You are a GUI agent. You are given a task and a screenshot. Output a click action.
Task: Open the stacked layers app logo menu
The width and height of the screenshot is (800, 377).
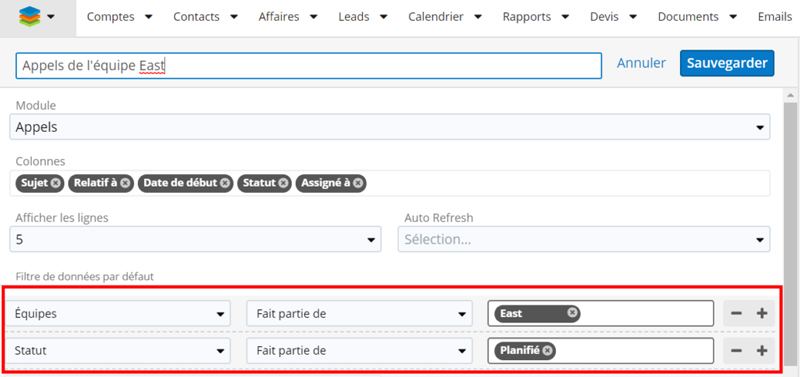37,18
